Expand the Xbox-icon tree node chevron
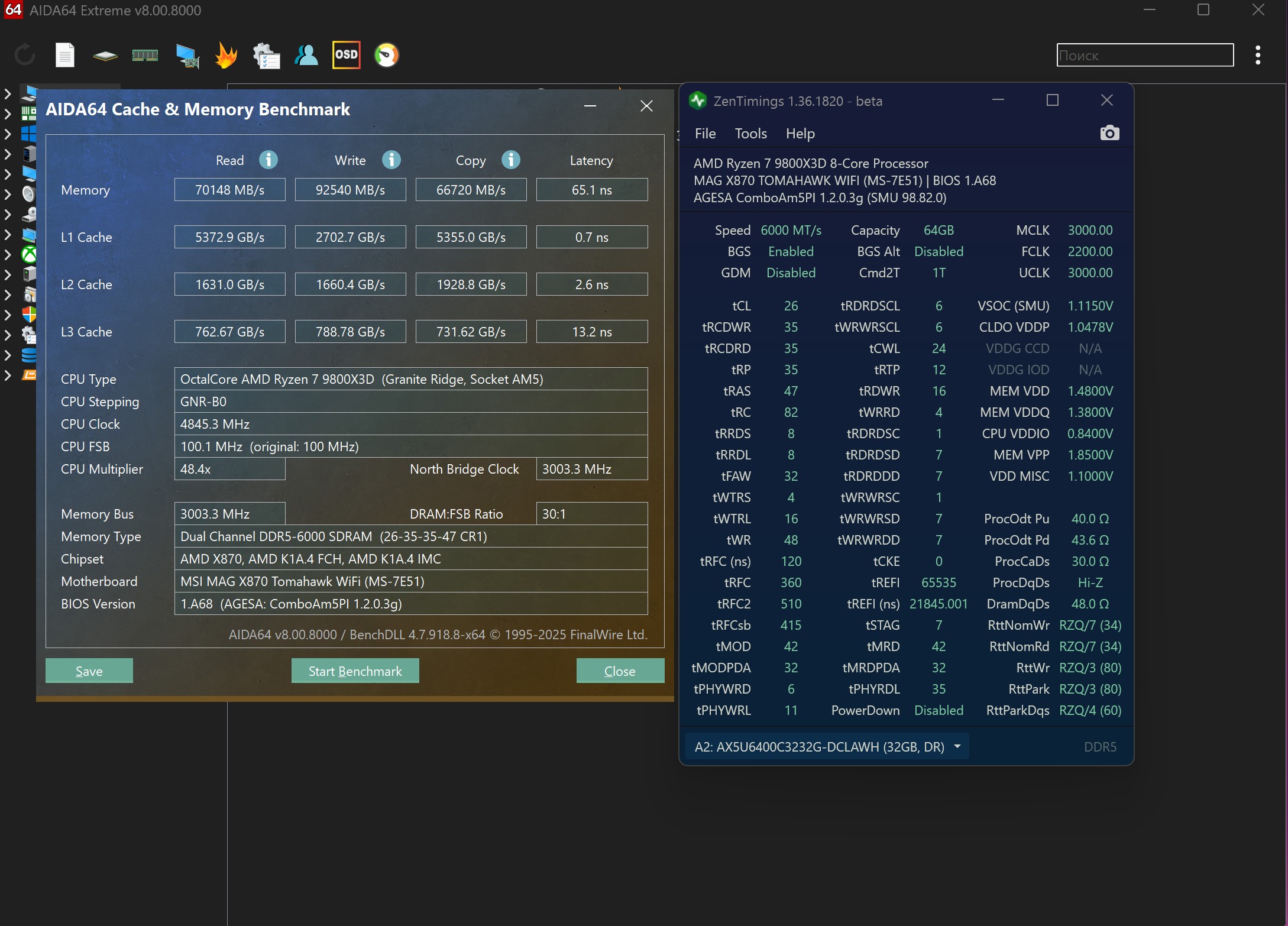 [x=8, y=255]
